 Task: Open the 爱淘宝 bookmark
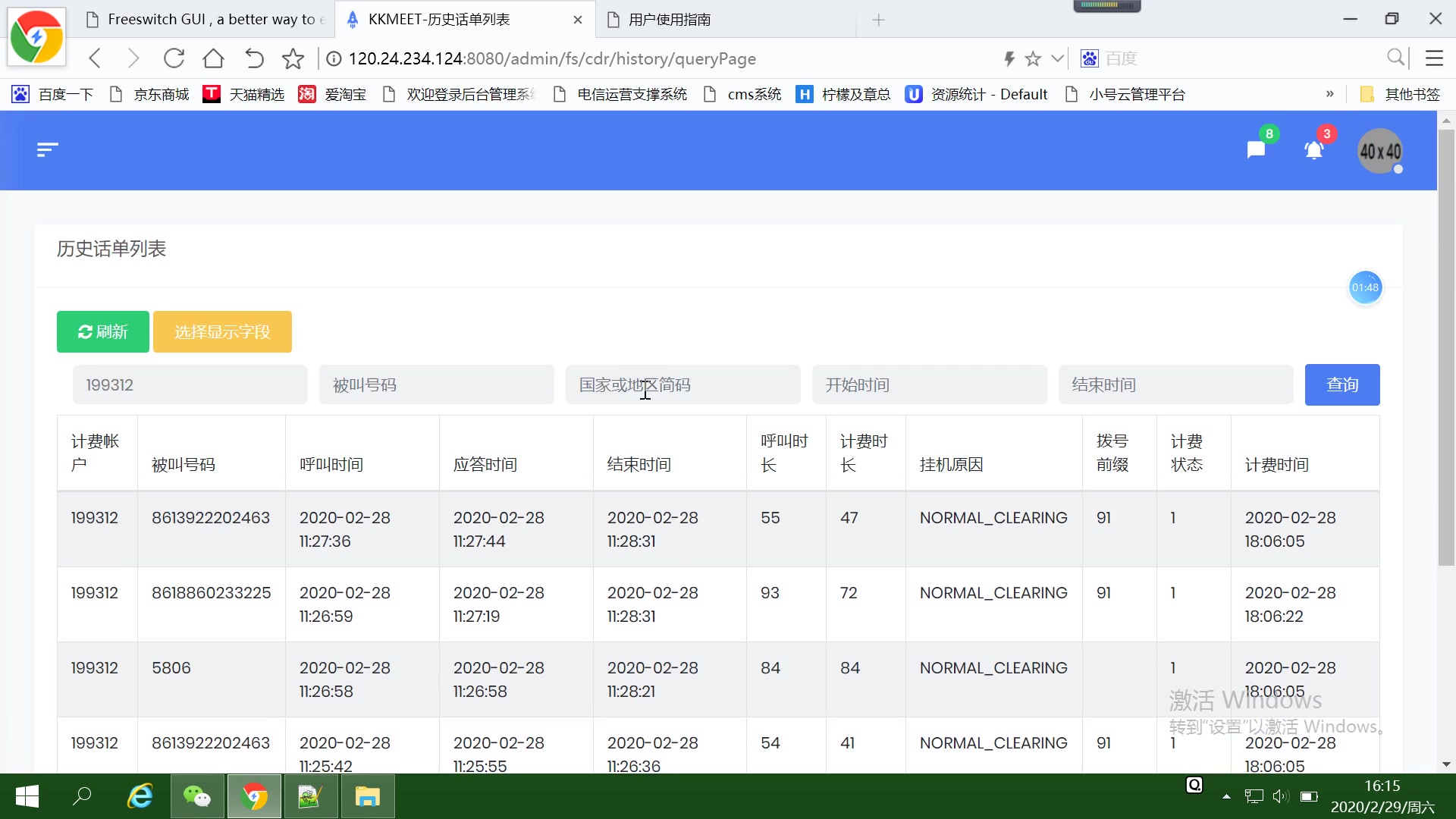pyautogui.click(x=333, y=94)
